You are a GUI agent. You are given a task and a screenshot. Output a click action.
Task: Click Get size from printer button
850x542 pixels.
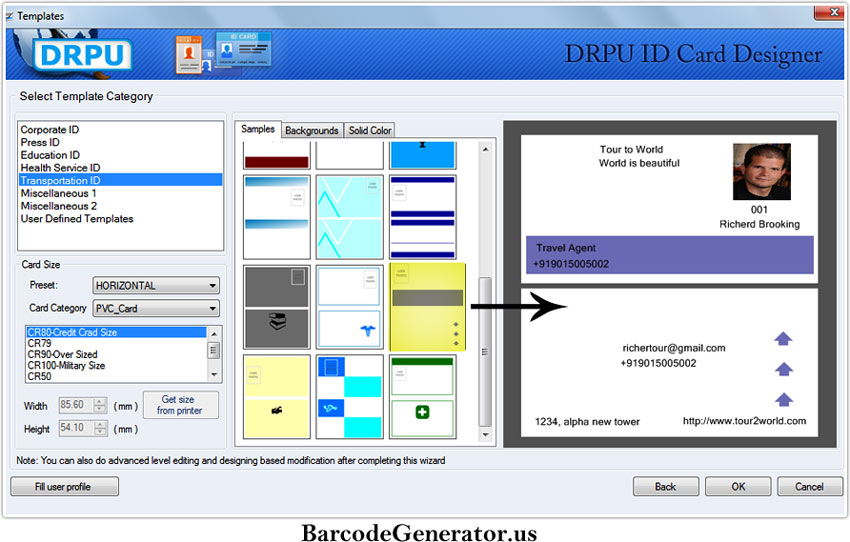pyautogui.click(x=181, y=405)
